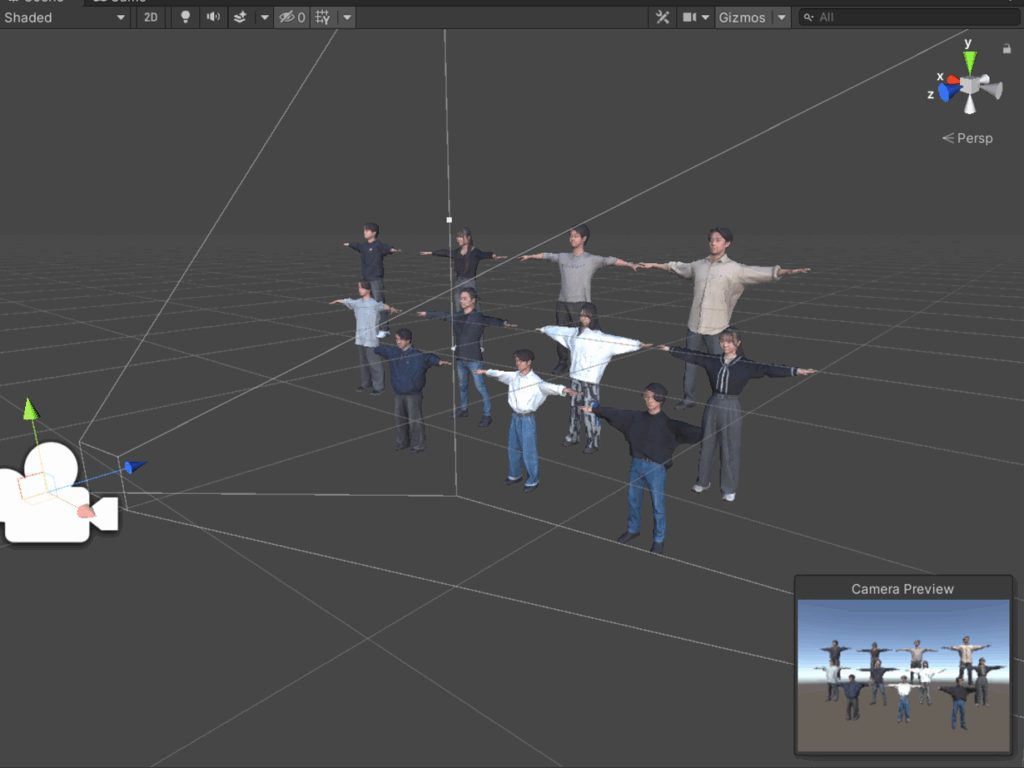Toggle scene effects (skybox/fog) icon
1024x768 pixels.
(x=240, y=17)
